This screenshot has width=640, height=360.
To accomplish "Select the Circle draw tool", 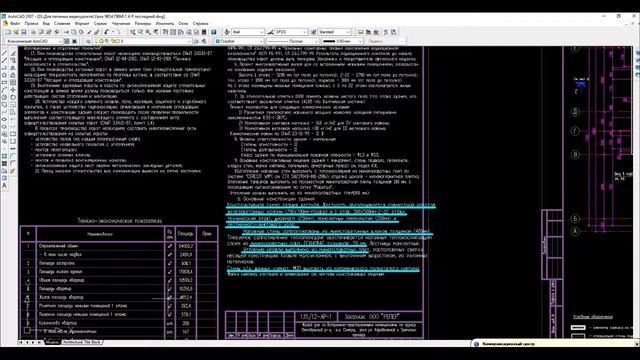I will point(4,97).
